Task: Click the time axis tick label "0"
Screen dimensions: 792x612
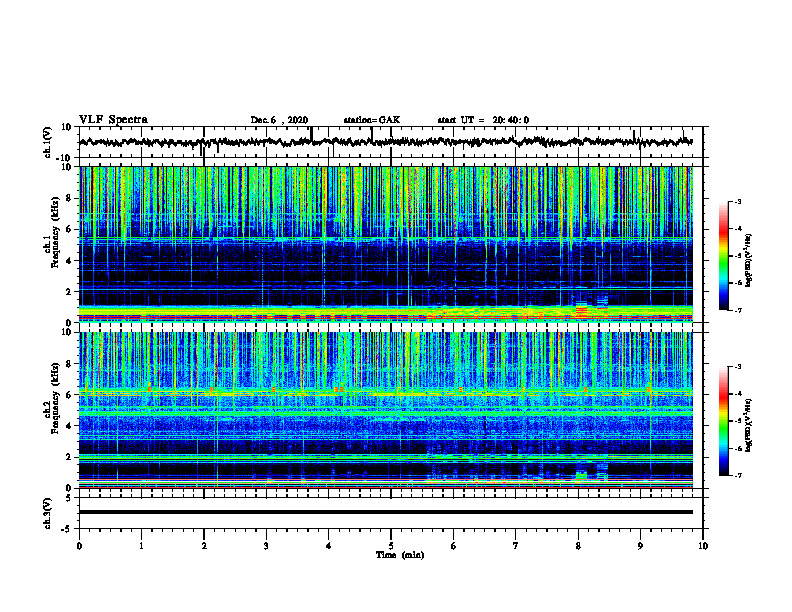Action: click(x=79, y=546)
